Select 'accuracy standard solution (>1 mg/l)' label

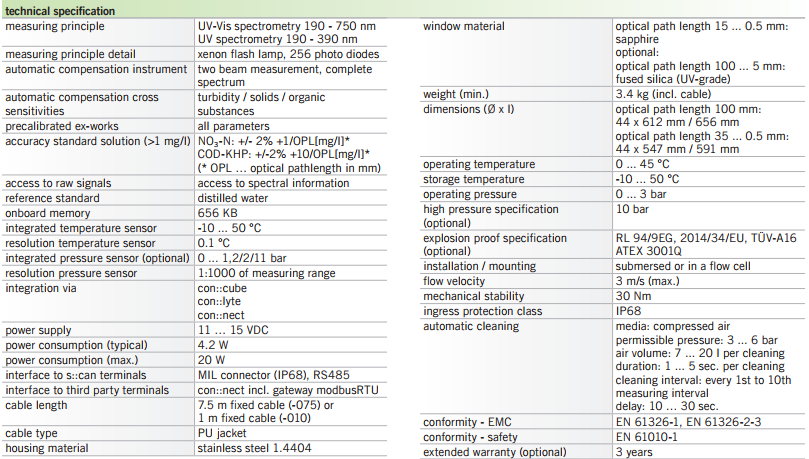(x=98, y=141)
